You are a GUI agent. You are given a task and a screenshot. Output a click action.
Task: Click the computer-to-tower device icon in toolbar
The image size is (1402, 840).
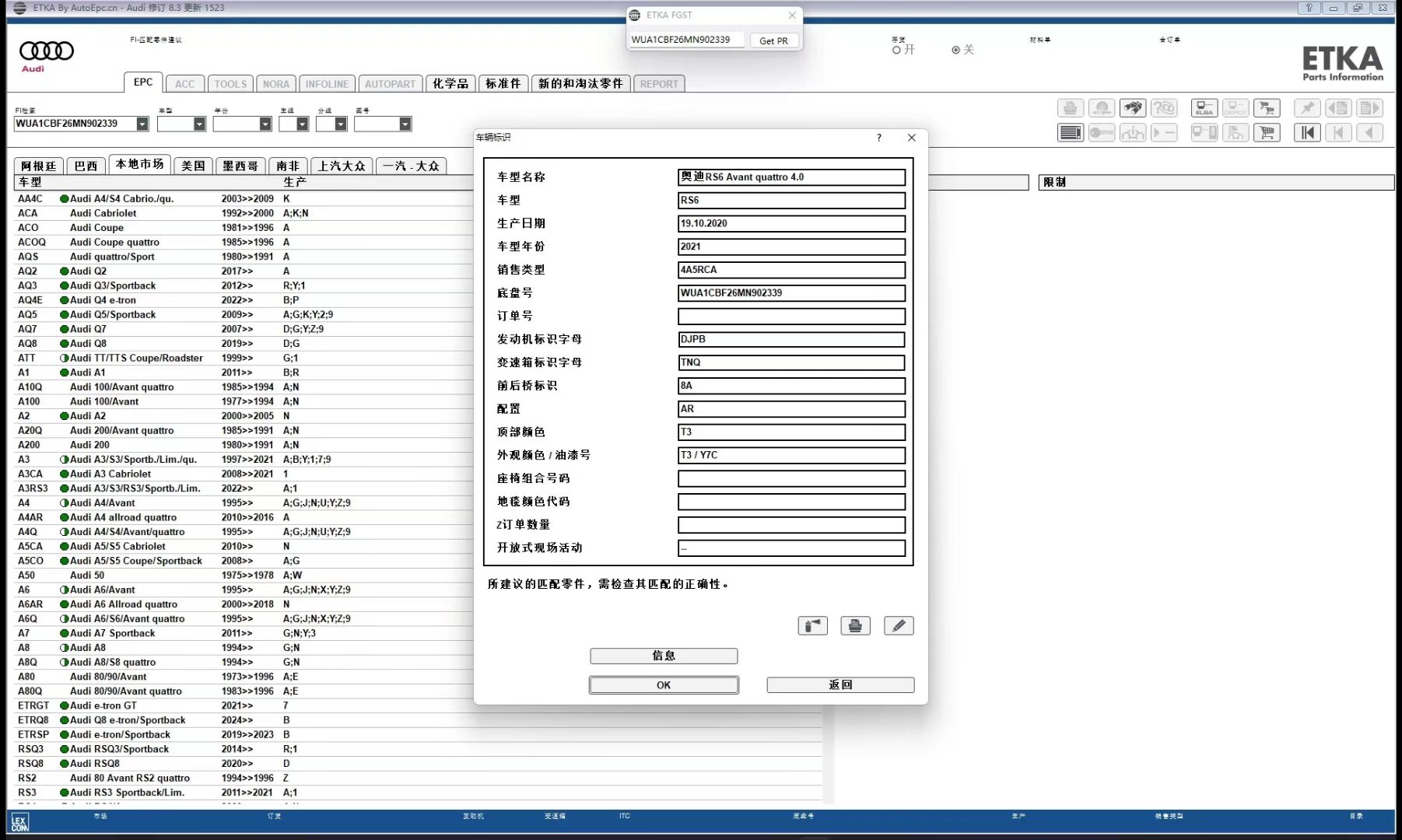click(1204, 132)
